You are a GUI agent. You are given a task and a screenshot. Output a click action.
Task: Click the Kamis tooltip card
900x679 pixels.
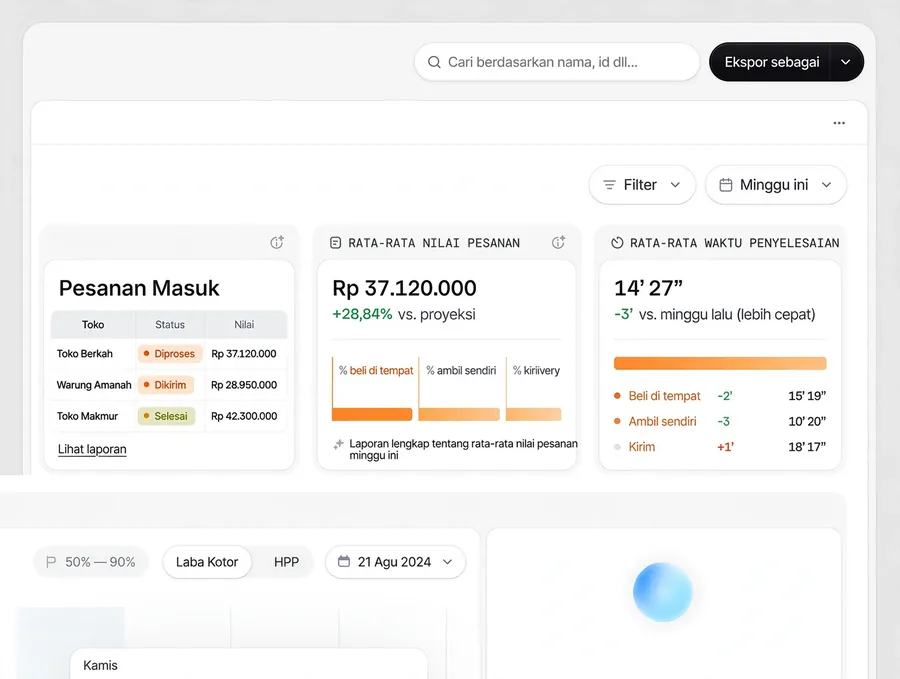coord(249,664)
